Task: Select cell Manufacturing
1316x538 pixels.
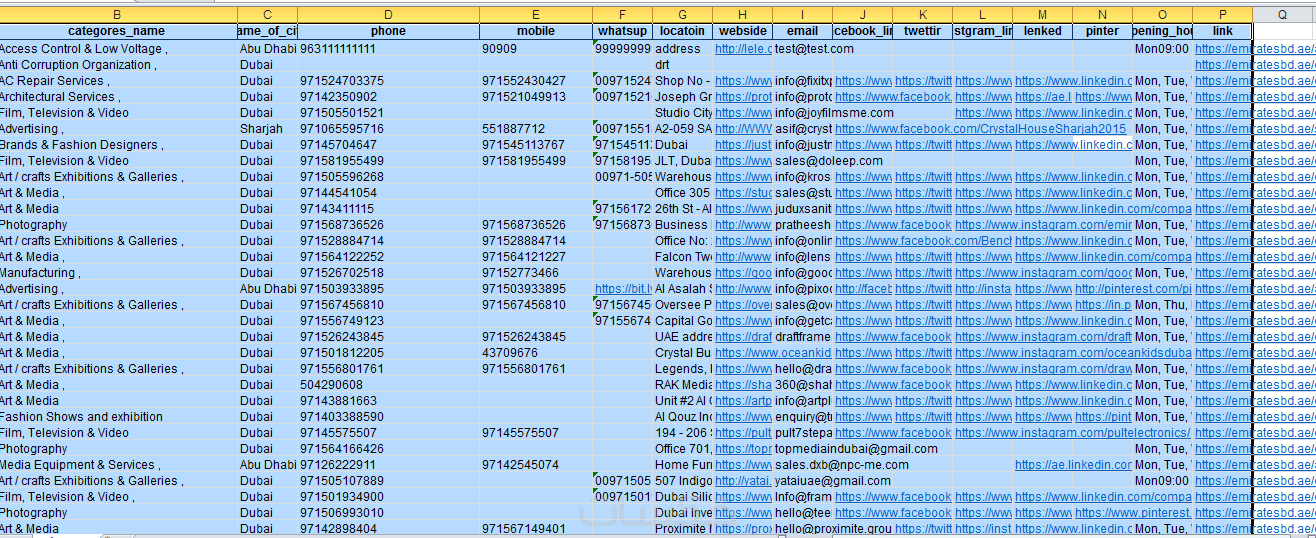Action: [x=118, y=273]
